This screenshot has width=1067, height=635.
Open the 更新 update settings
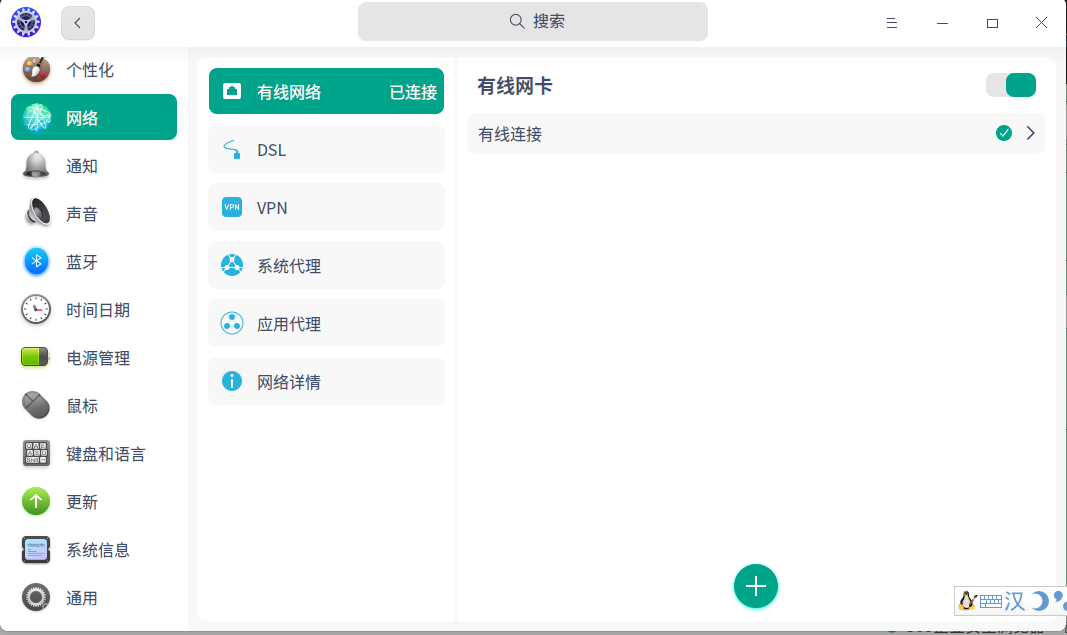pos(94,502)
